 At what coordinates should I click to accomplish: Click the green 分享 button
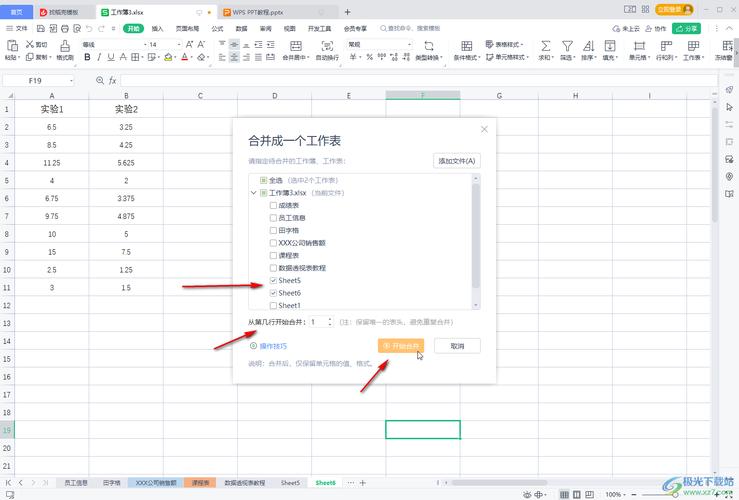point(686,29)
